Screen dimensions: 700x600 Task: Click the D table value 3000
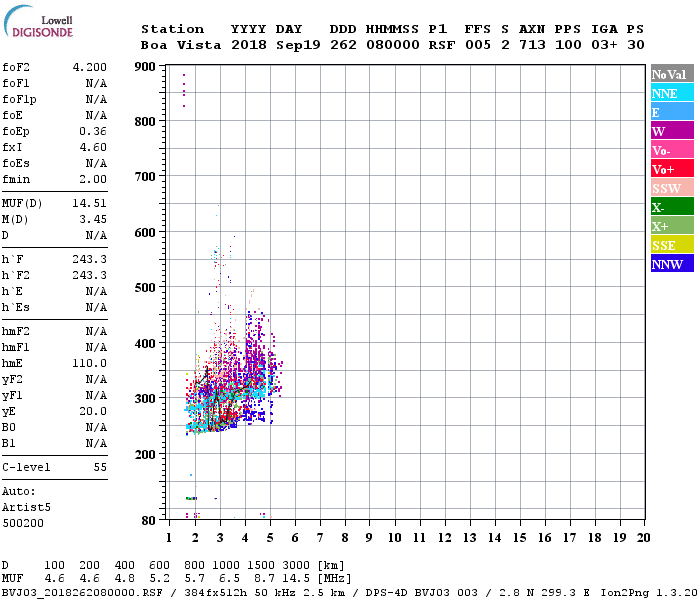[x=296, y=565]
